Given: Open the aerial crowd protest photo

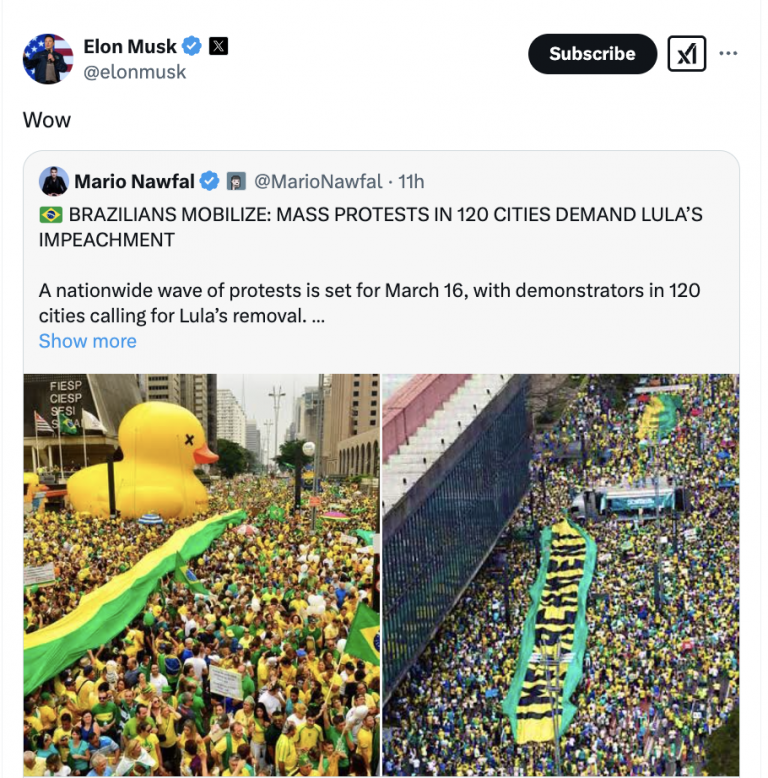Looking at the screenshot, I should click(560, 574).
